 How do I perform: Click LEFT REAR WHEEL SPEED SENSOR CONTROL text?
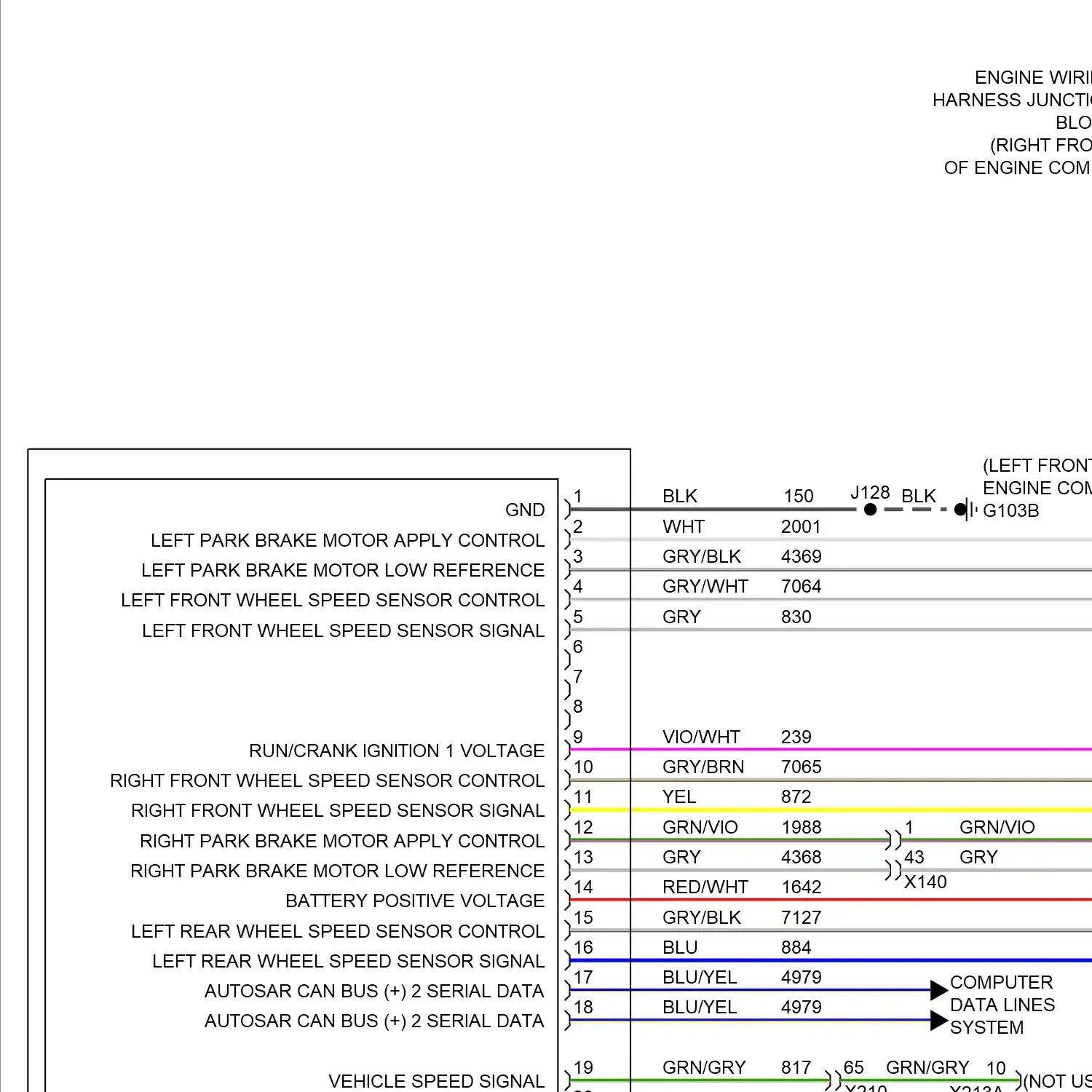coord(338,931)
